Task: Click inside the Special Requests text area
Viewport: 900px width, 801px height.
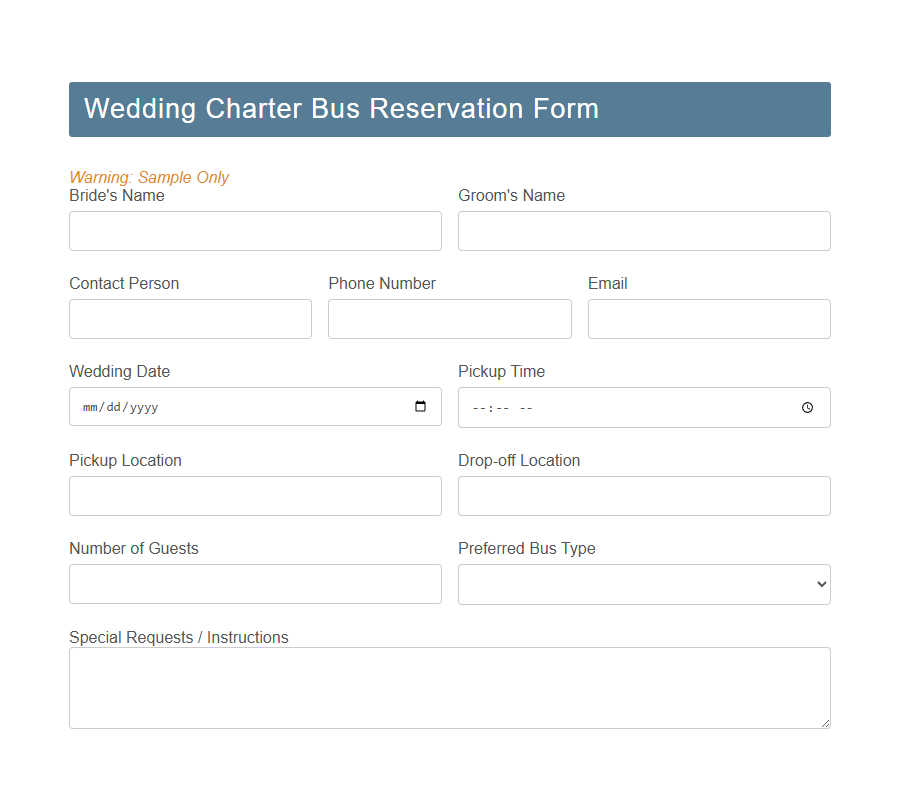Action: click(449, 688)
